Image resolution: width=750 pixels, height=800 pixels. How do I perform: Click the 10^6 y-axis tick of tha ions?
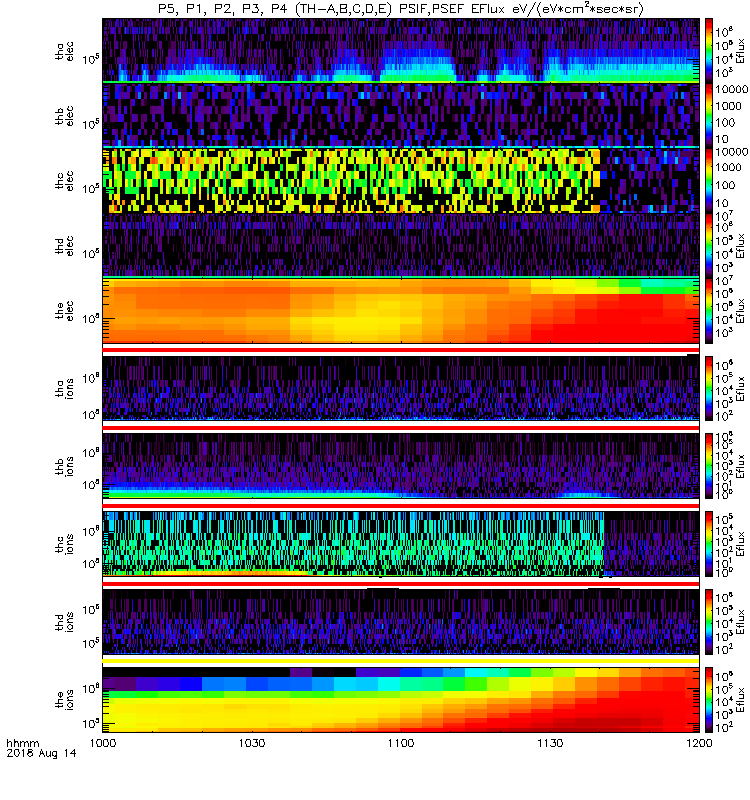(x=91, y=378)
